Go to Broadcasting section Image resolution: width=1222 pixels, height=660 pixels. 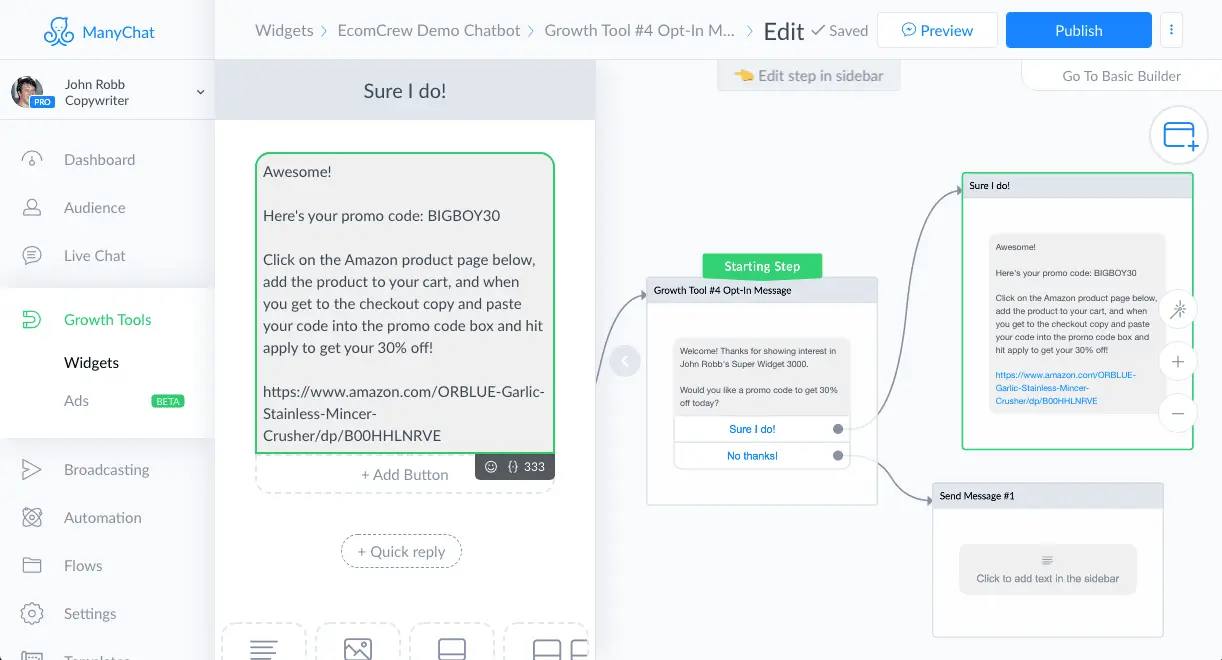(106, 470)
